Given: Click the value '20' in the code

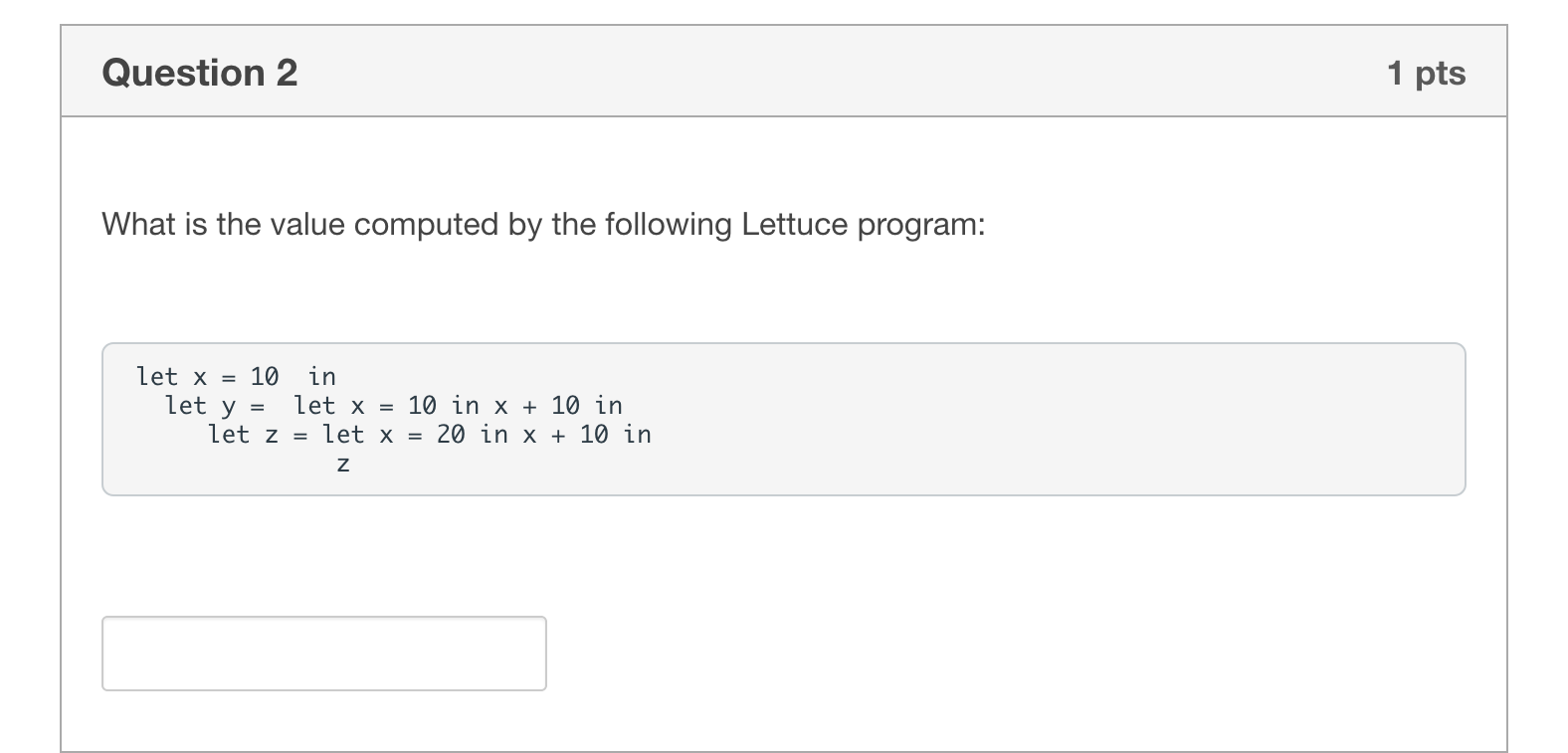Looking at the screenshot, I should pos(453,434).
